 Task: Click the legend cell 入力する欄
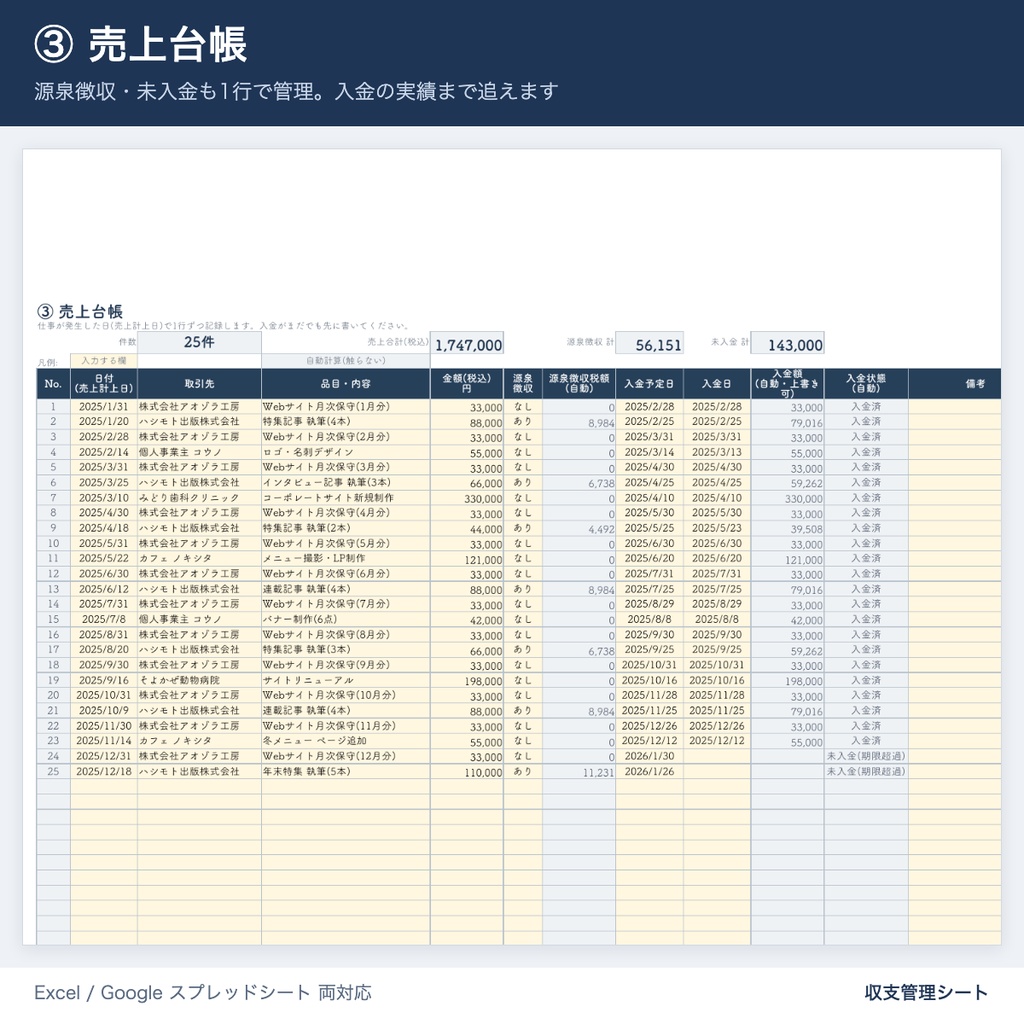tap(104, 360)
